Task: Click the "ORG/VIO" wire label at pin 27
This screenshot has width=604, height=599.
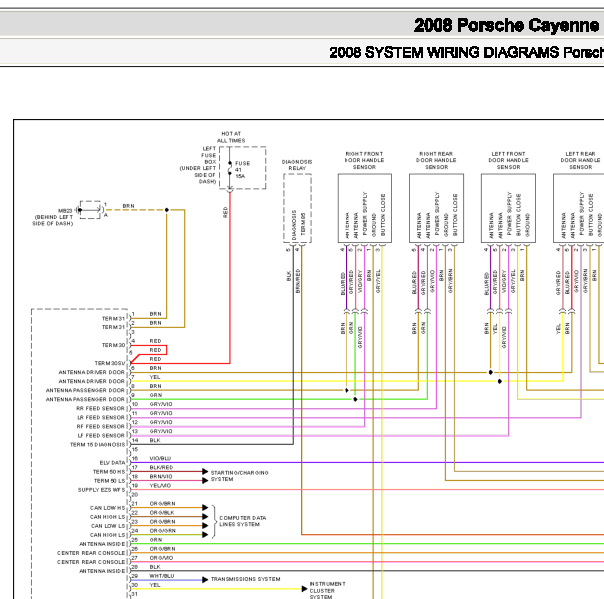Action: [161, 558]
